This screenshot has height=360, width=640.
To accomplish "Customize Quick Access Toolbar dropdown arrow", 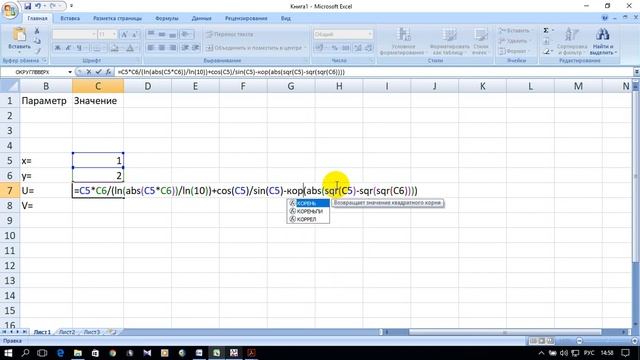I will pyautogui.click(x=71, y=6).
